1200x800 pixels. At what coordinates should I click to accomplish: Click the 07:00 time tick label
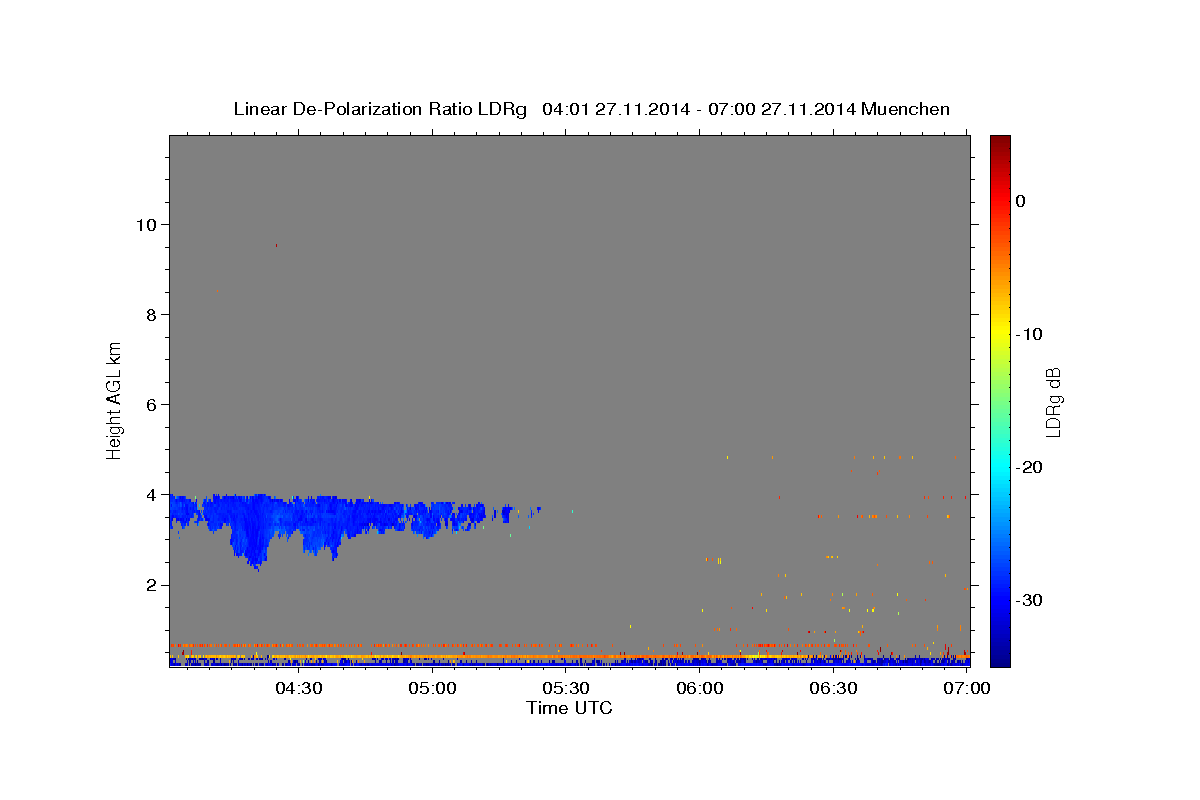pos(967,688)
